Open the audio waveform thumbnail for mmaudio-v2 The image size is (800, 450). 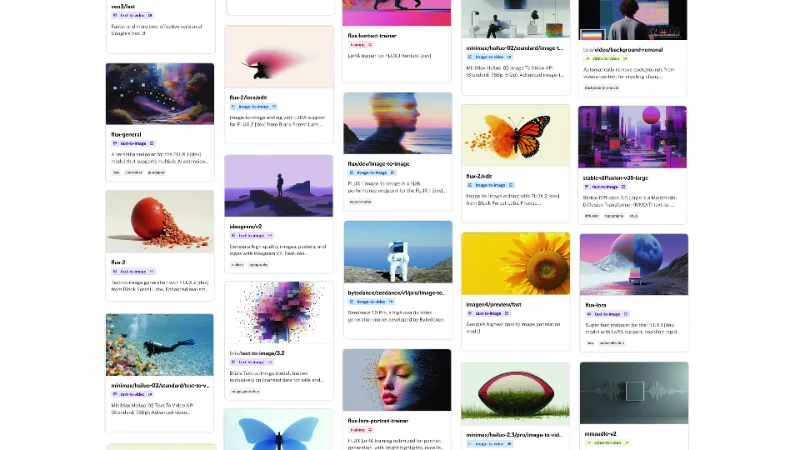coord(634,393)
